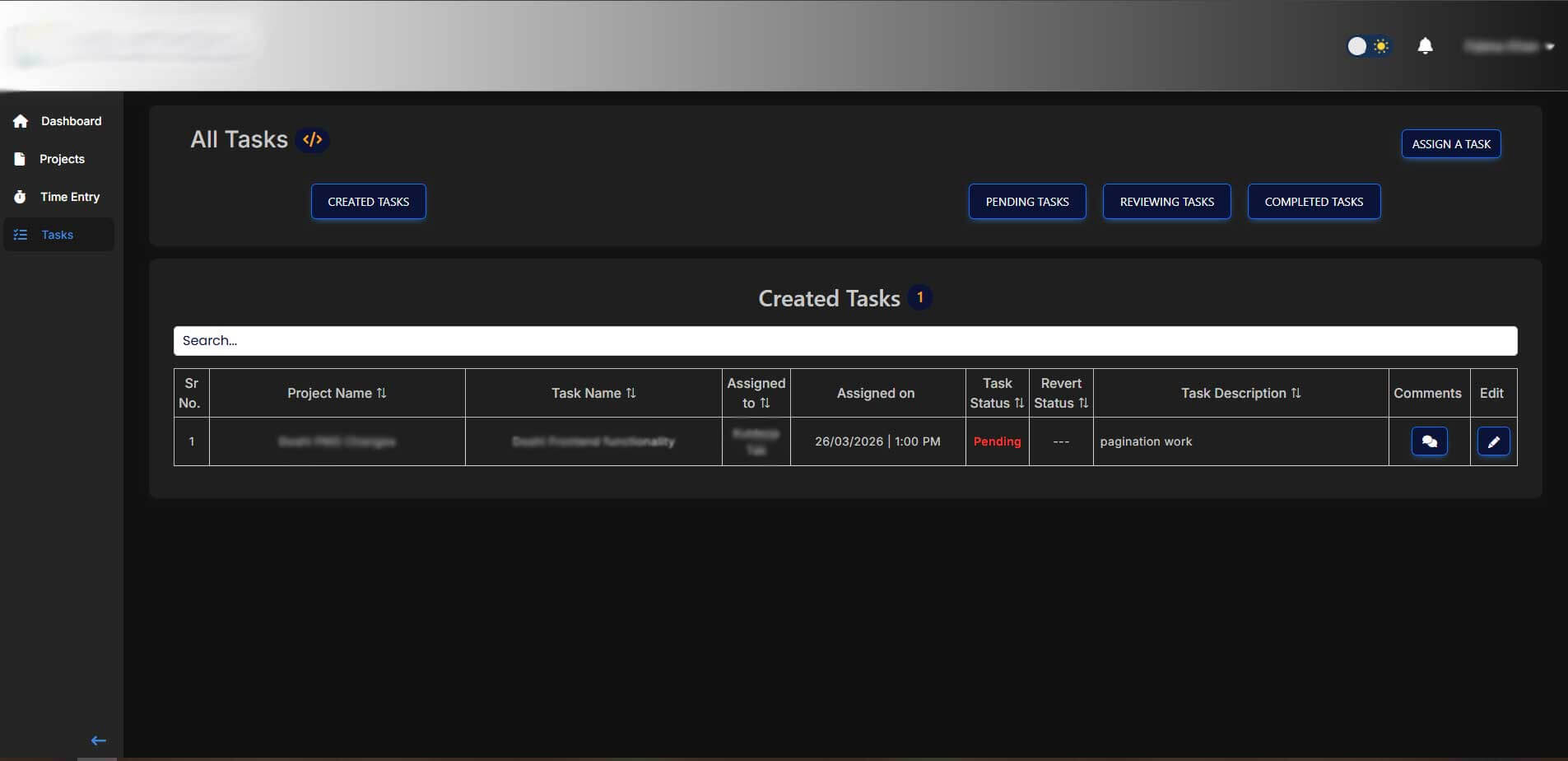Click the 'pagination work' description cell
The image size is (1568, 761).
pyautogui.click(x=1240, y=441)
